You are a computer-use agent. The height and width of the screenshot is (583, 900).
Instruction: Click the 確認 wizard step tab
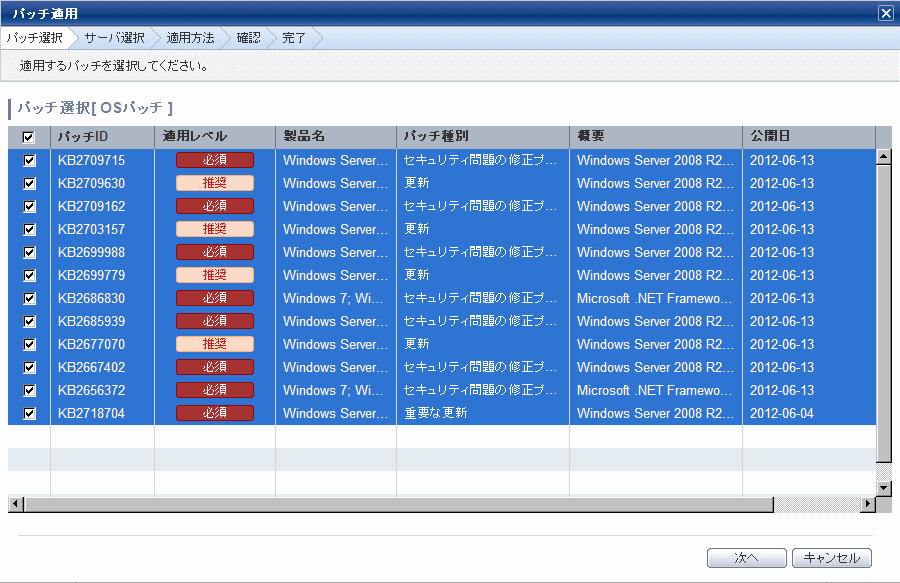(x=249, y=38)
